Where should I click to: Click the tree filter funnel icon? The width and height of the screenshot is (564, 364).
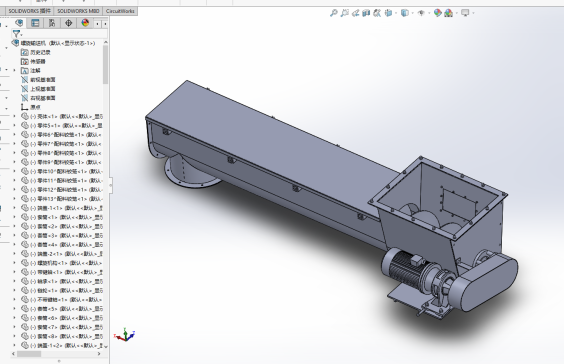pyautogui.click(x=17, y=34)
